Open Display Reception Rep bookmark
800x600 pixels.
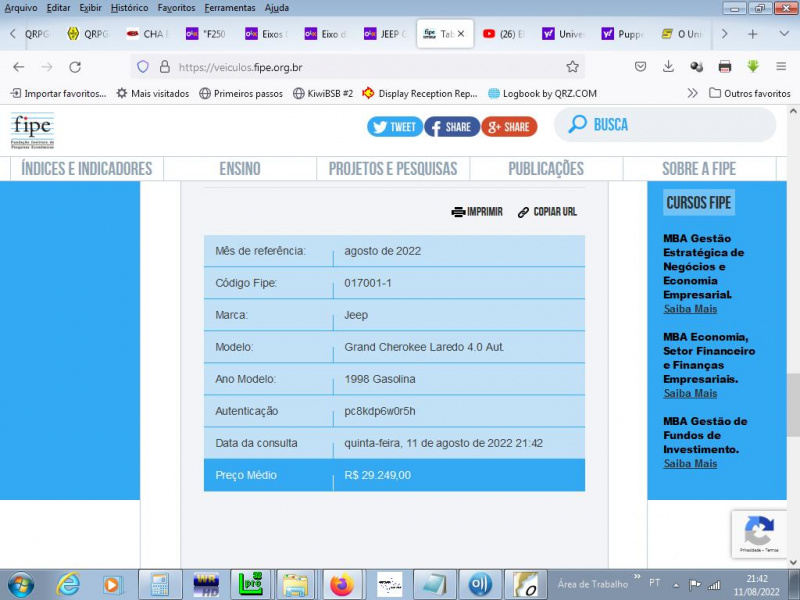(x=420, y=93)
